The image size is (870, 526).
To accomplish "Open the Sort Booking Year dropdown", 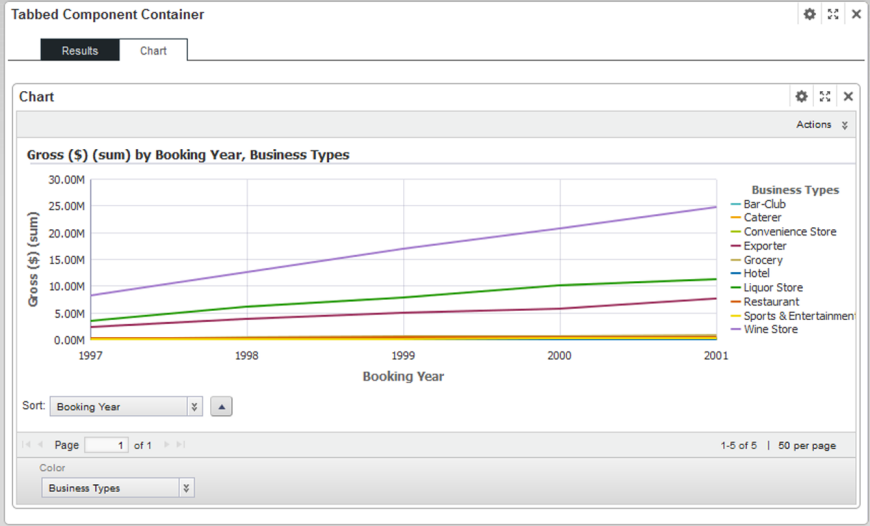I will click(x=126, y=407).
